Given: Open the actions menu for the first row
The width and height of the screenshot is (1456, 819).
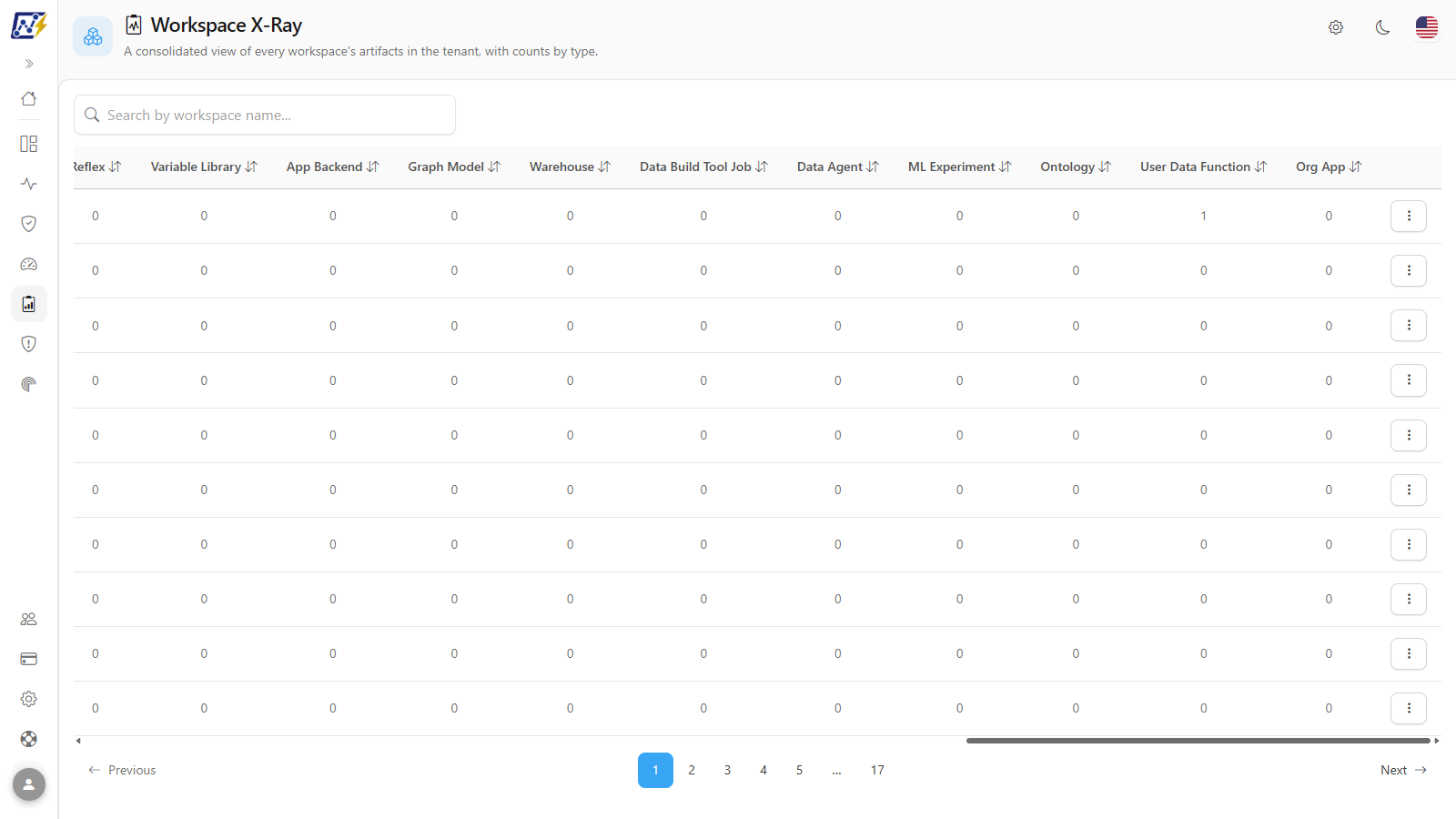Looking at the screenshot, I should point(1409,216).
